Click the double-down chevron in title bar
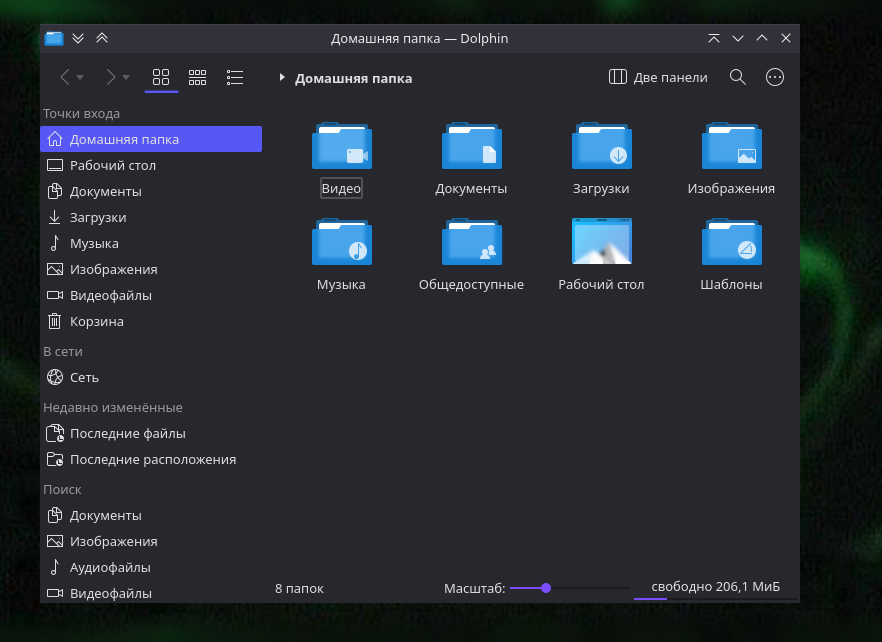Viewport: 882px width, 642px height. (78, 38)
